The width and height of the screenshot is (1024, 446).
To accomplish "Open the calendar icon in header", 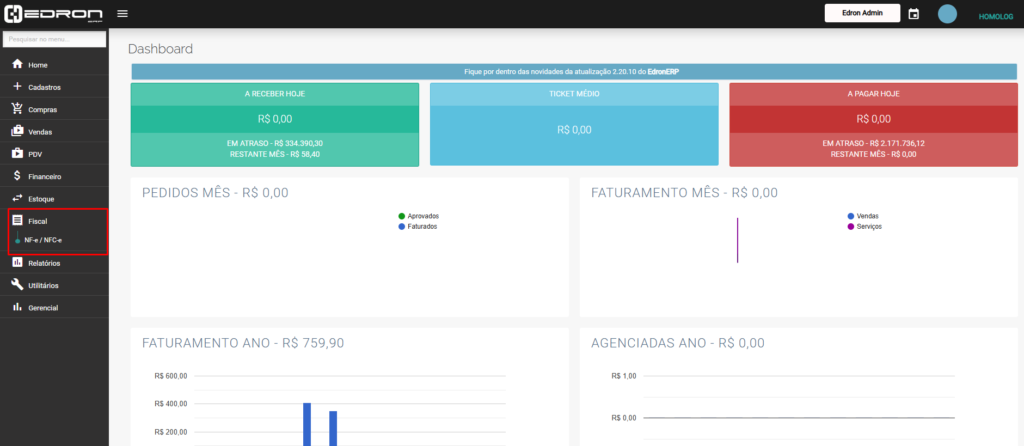I will 913,14.
